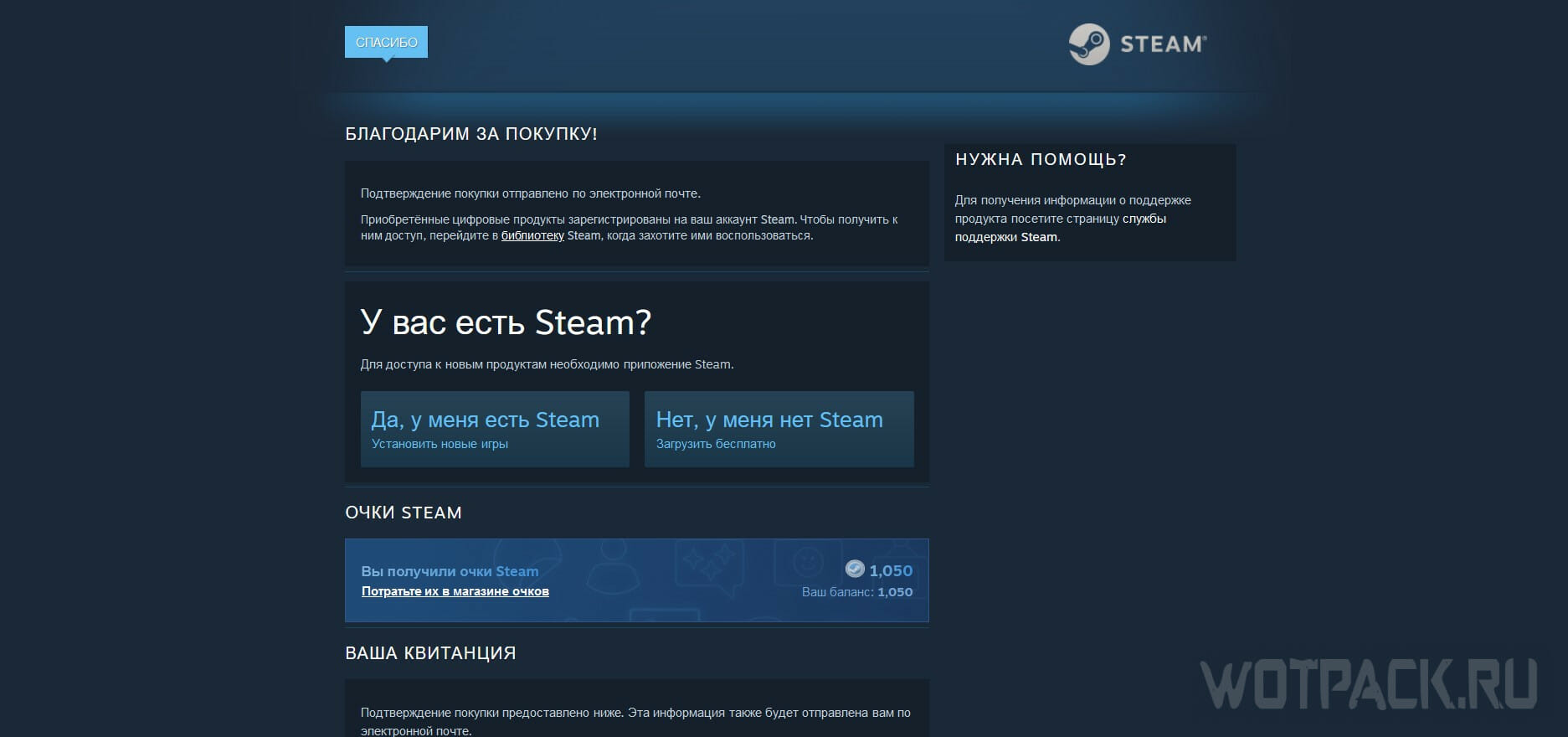The width and height of the screenshot is (1568, 737).
Task: Click 'Нет, у меня нет Steam' button
Action: (x=779, y=429)
